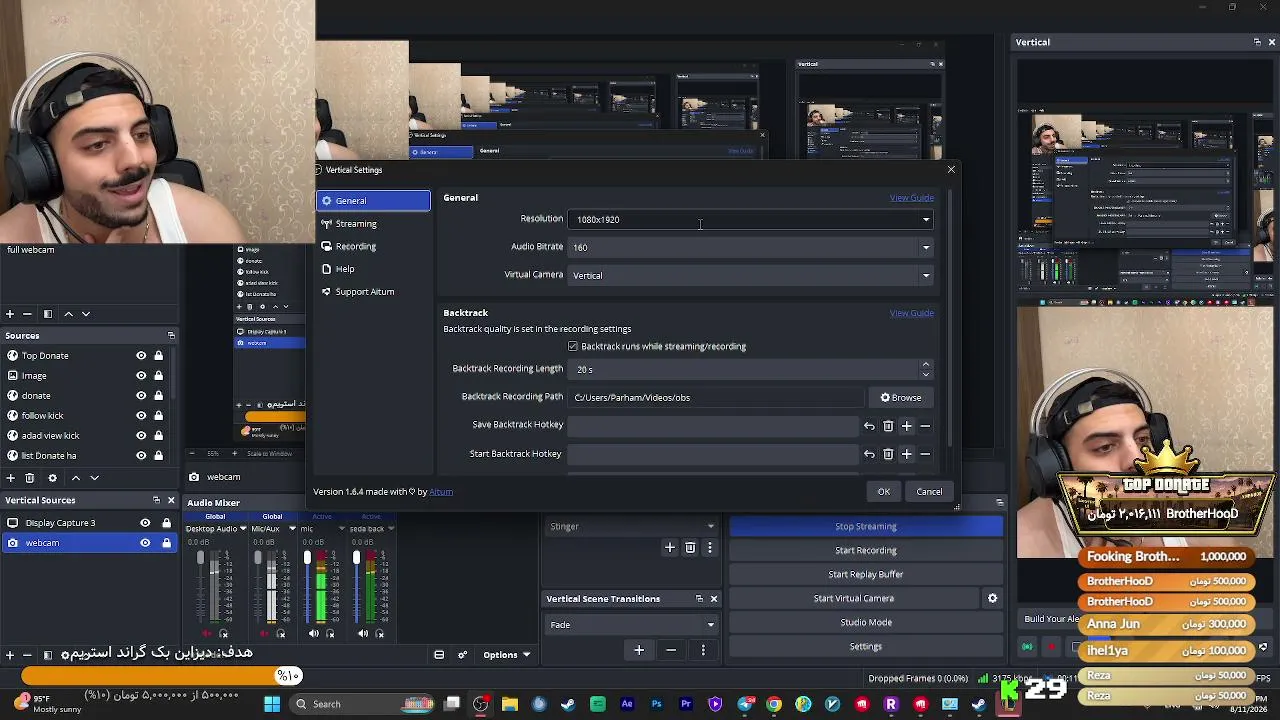Click OK in Vertical Settings
This screenshot has height=720, width=1280.
(x=884, y=492)
